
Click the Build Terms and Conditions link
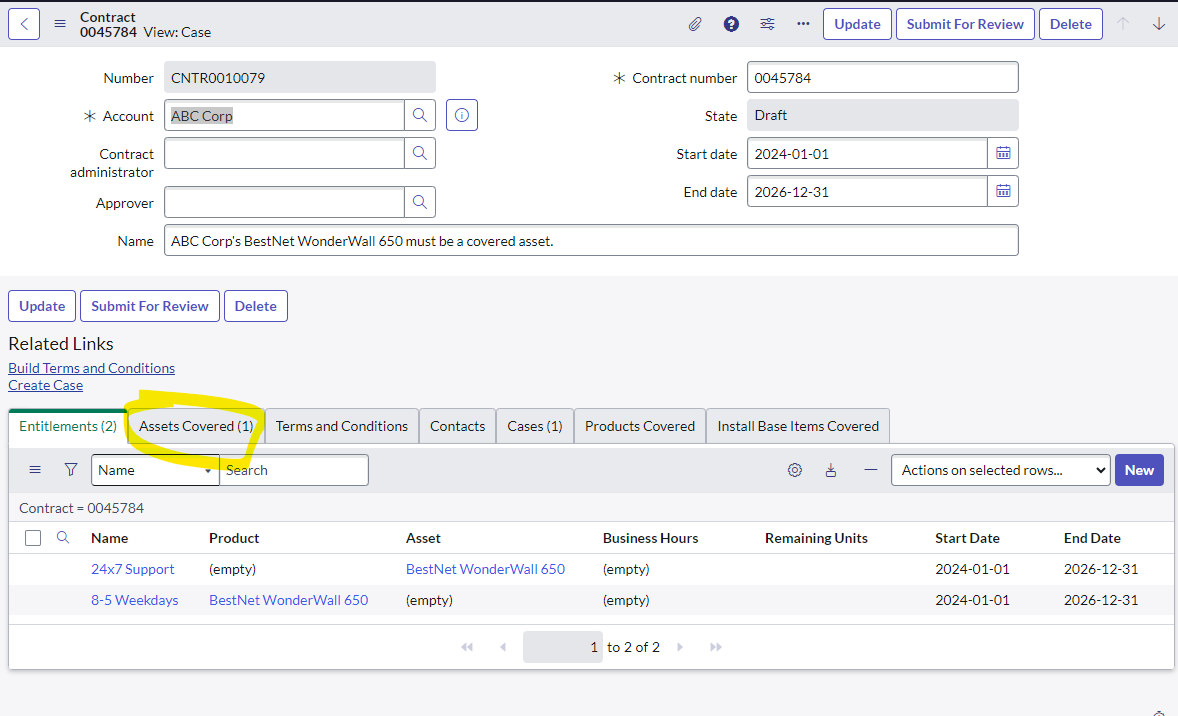coord(91,368)
